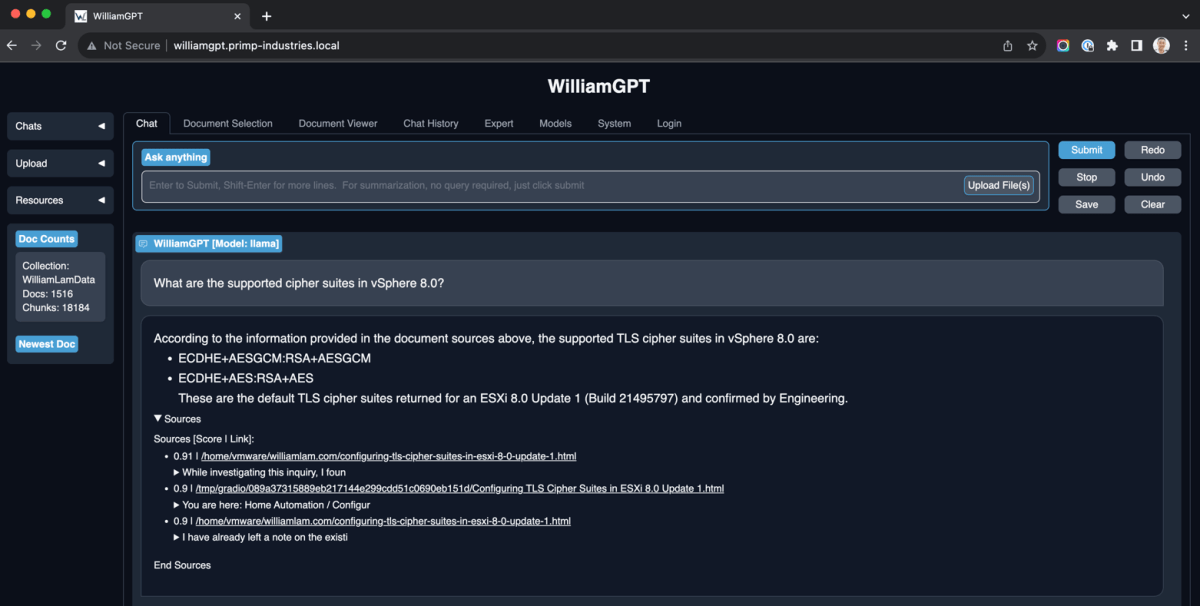
Task: Open a new browser tab
Action: click(x=266, y=16)
